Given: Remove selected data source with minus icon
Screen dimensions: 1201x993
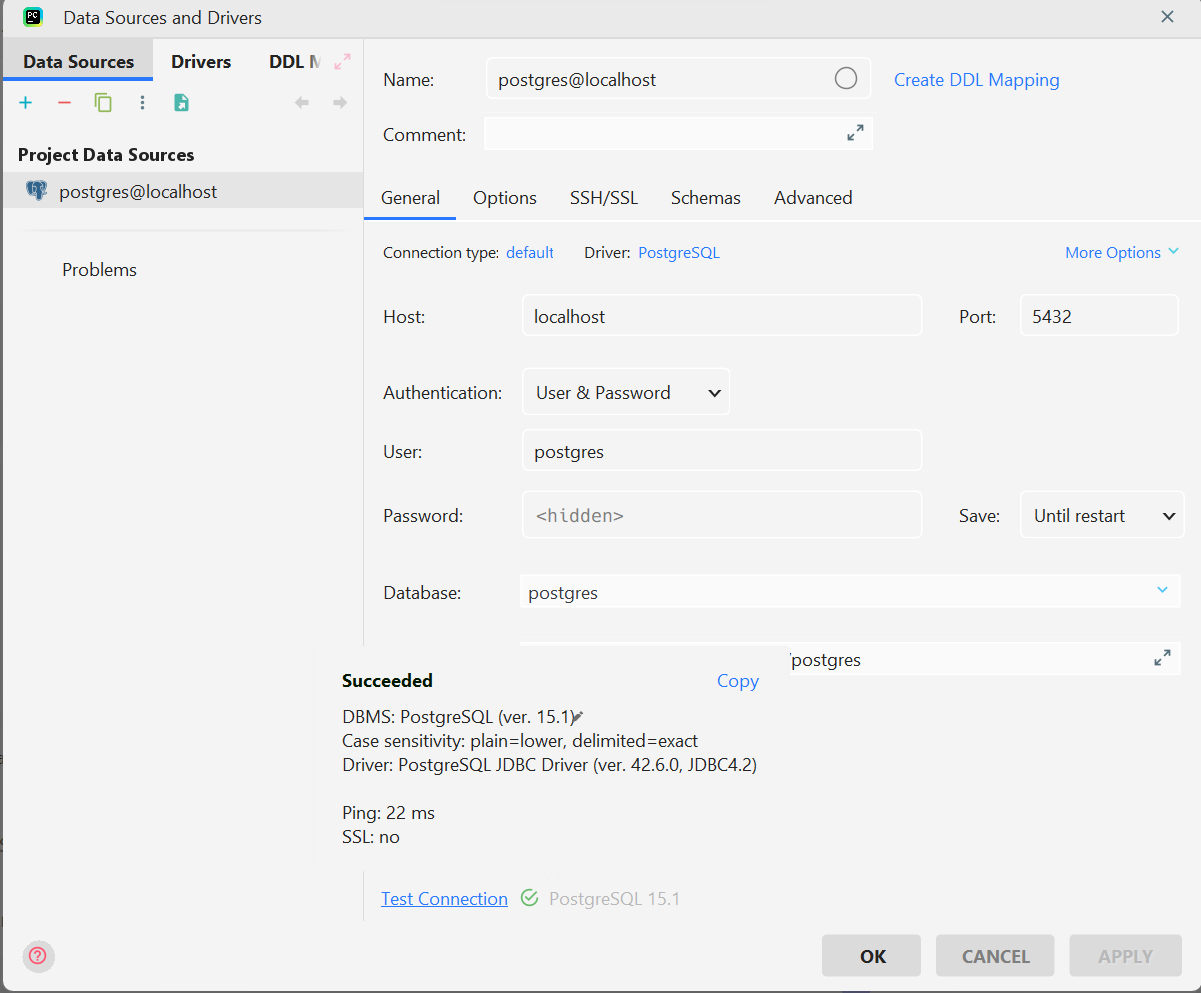Looking at the screenshot, I should [64, 103].
